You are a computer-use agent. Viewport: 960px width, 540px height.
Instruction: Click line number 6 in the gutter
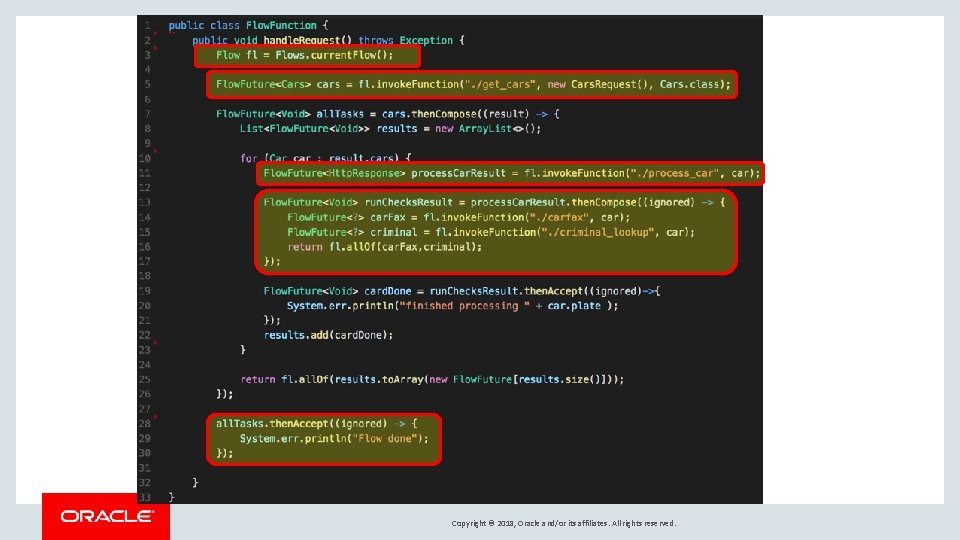coord(147,99)
